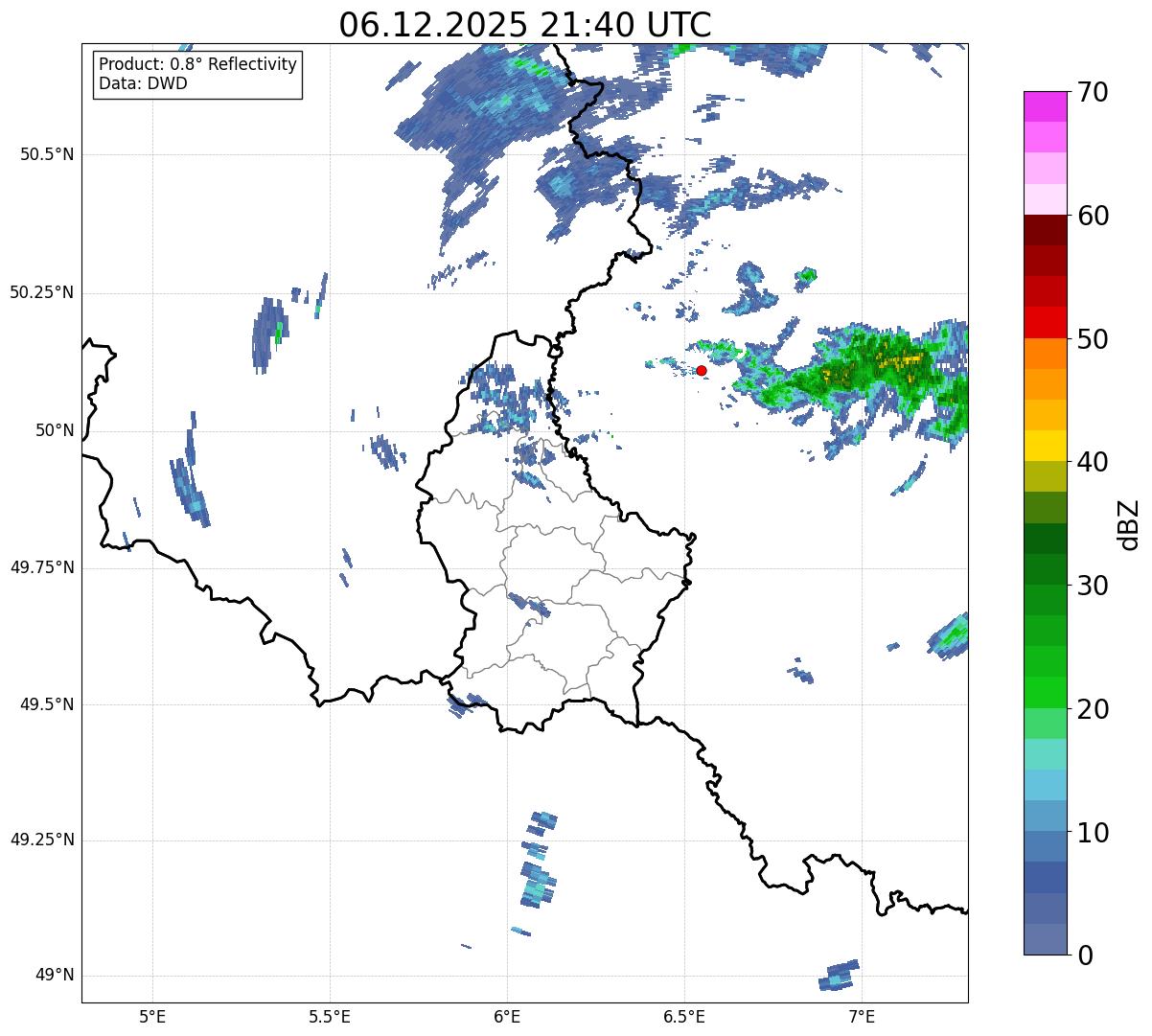Click the latitude label "49.25°N"
This screenshot has width=1152, height=1036.
click(41, 840)
